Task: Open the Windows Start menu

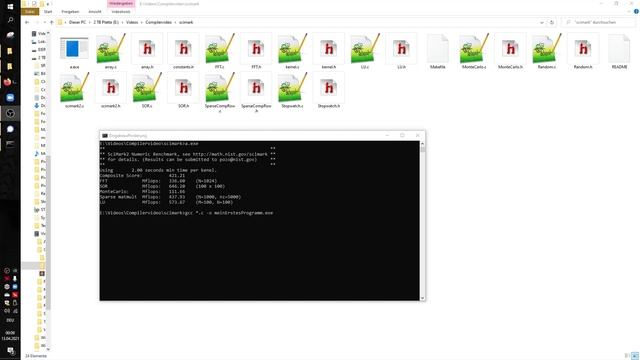Action: 10,7
